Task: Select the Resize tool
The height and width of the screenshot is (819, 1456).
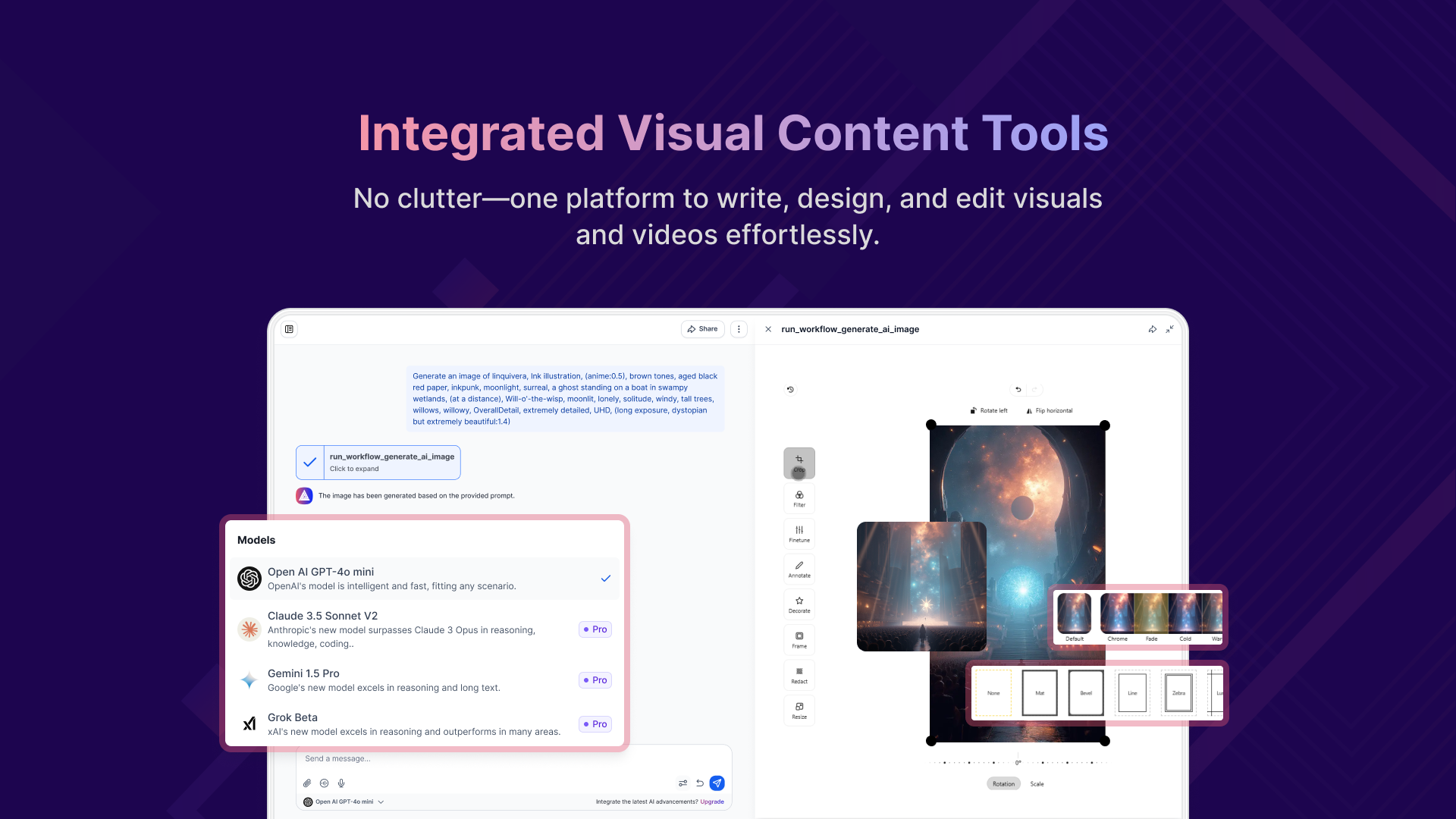Action: 799,711
